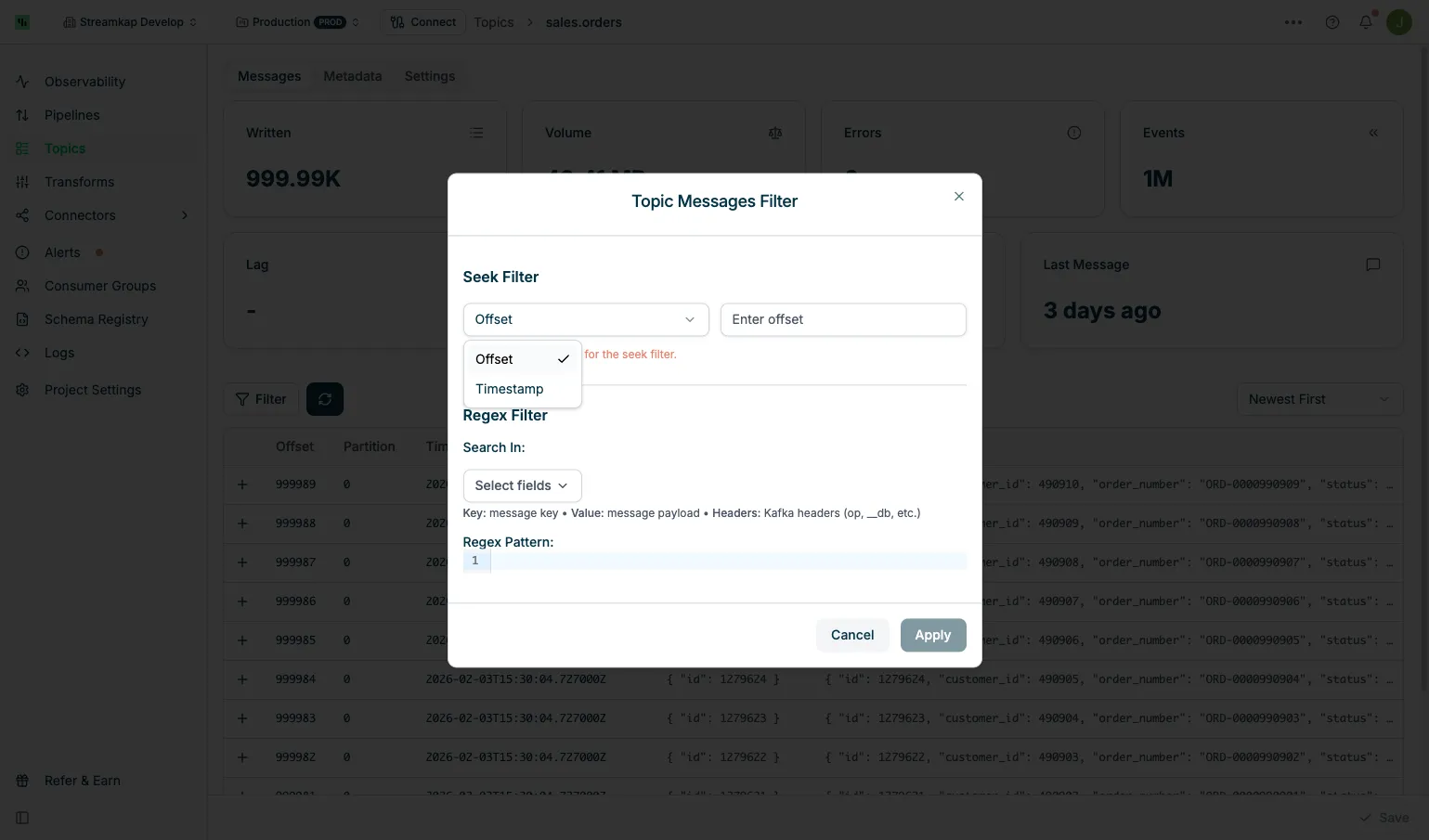Select Timestamp option in dropdown list
This screenshot has height=840, width=1429.
pos(523,389)
